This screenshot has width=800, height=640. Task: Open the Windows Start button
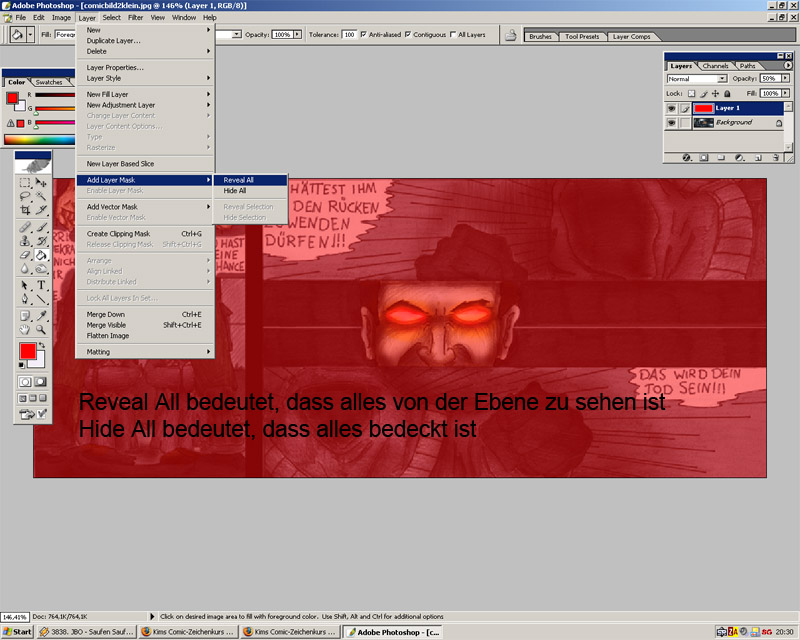click(x=17, y=632)
